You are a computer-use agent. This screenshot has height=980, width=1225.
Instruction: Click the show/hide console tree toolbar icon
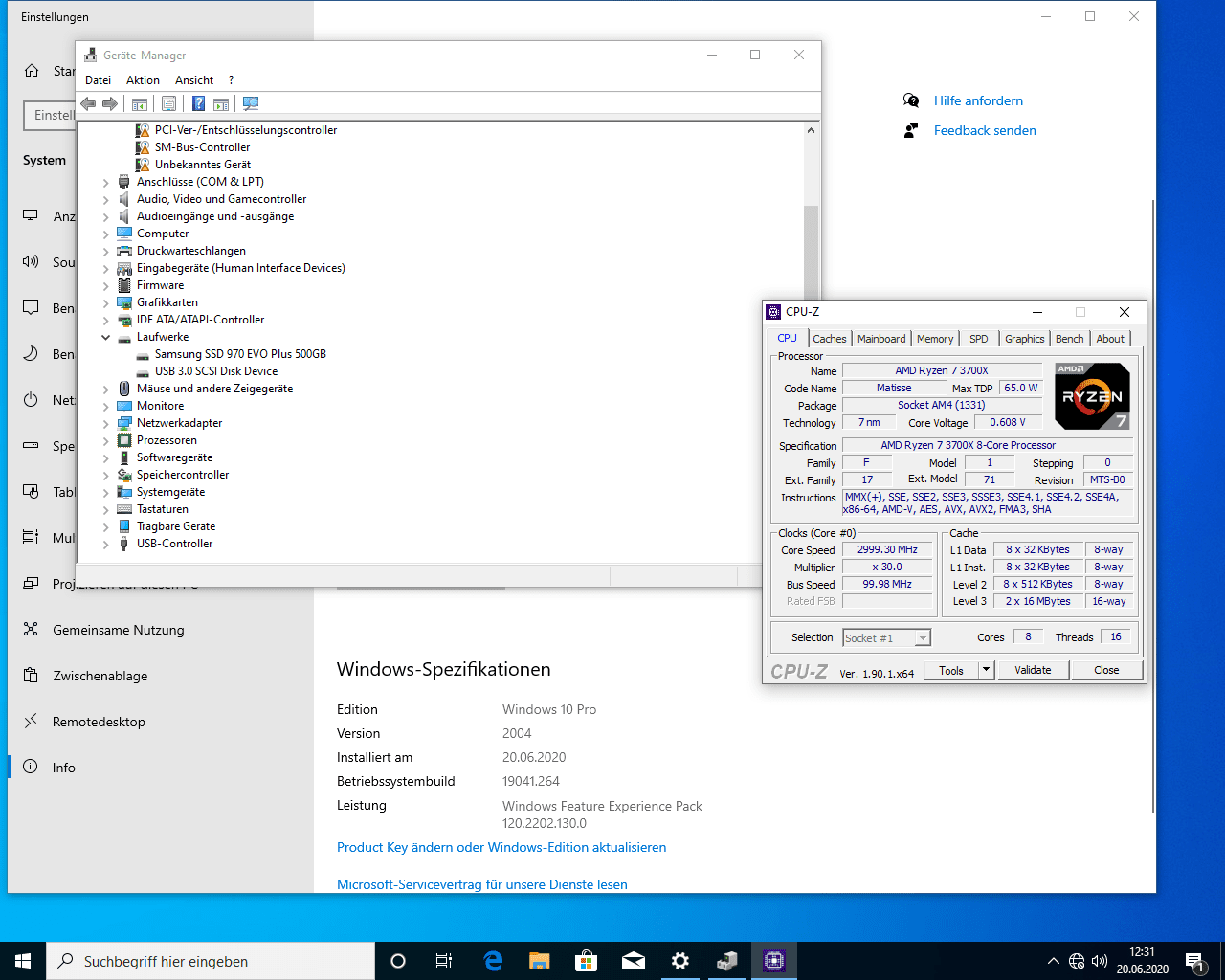pos(140,103)
